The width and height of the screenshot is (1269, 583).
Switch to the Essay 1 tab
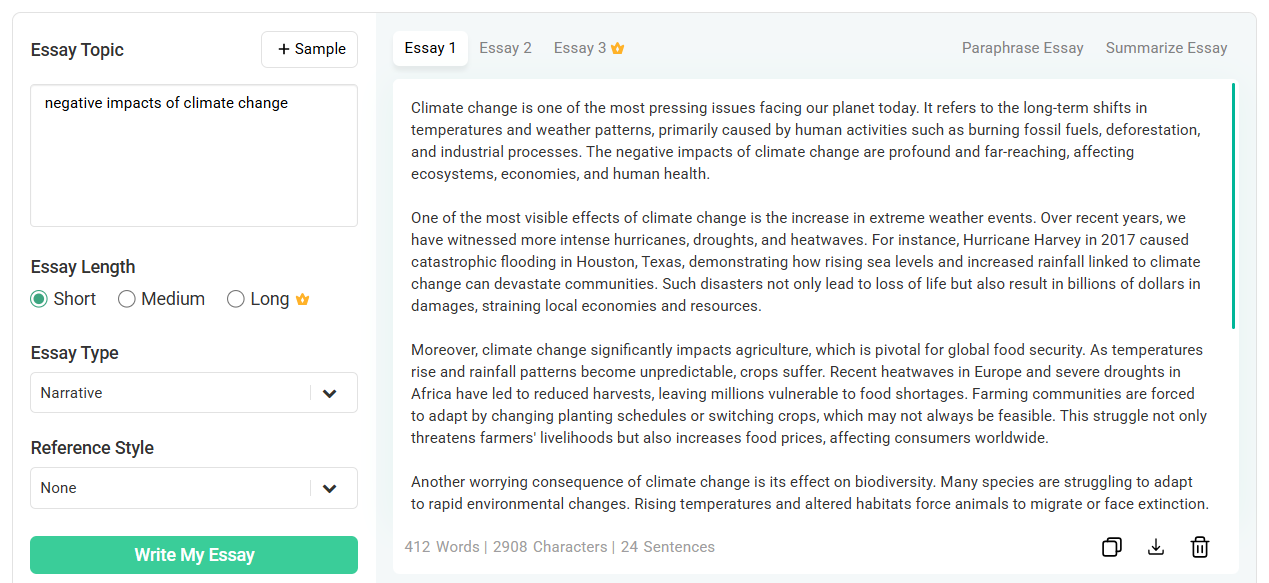pos(430,48)
